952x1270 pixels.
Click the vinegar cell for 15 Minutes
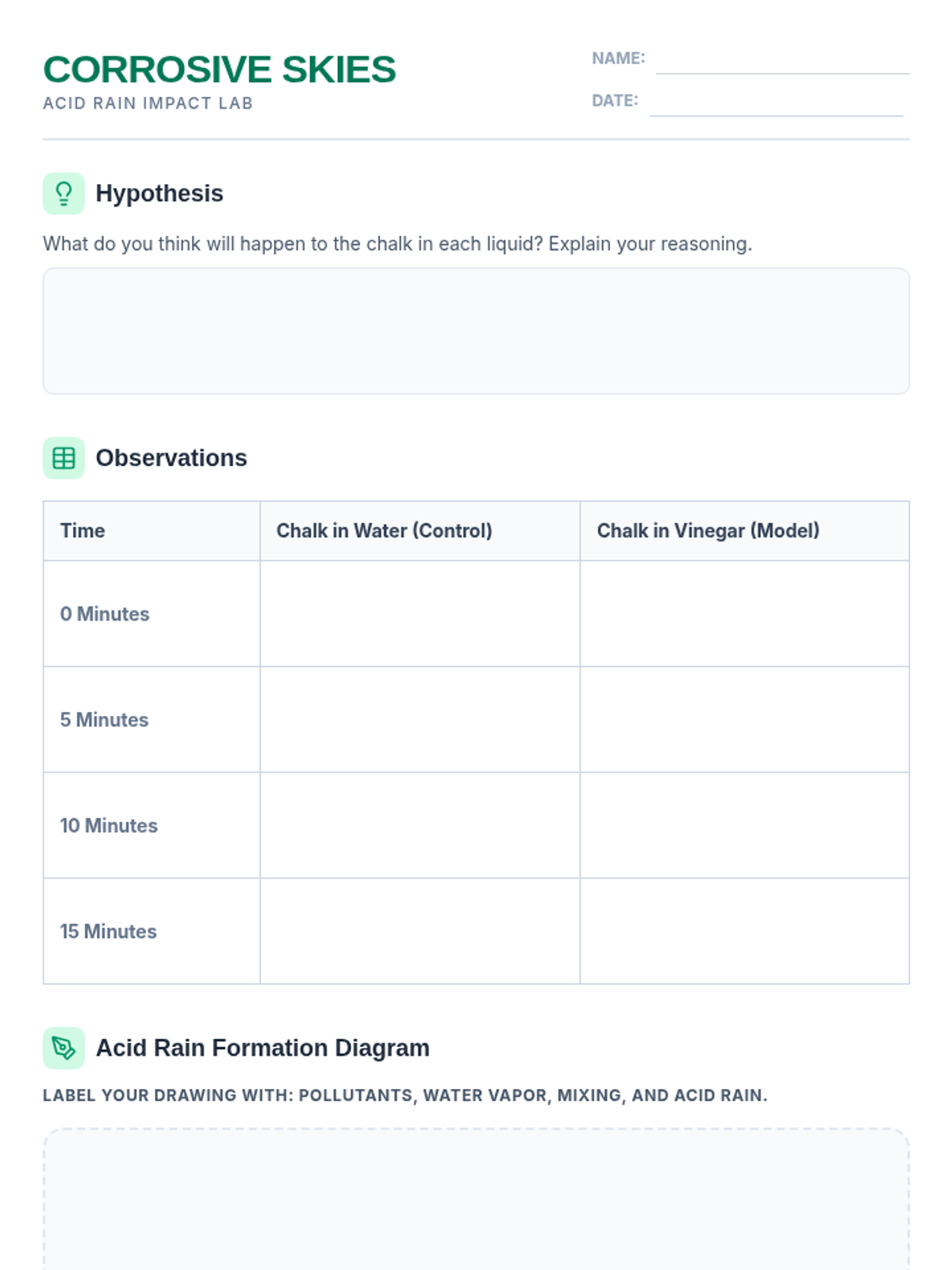pos(744,931)
